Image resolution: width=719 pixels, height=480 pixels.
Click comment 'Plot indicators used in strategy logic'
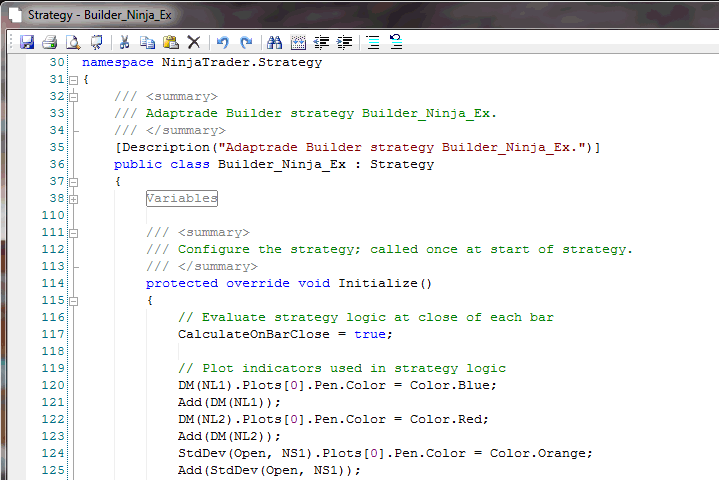(x=354, y=368)
